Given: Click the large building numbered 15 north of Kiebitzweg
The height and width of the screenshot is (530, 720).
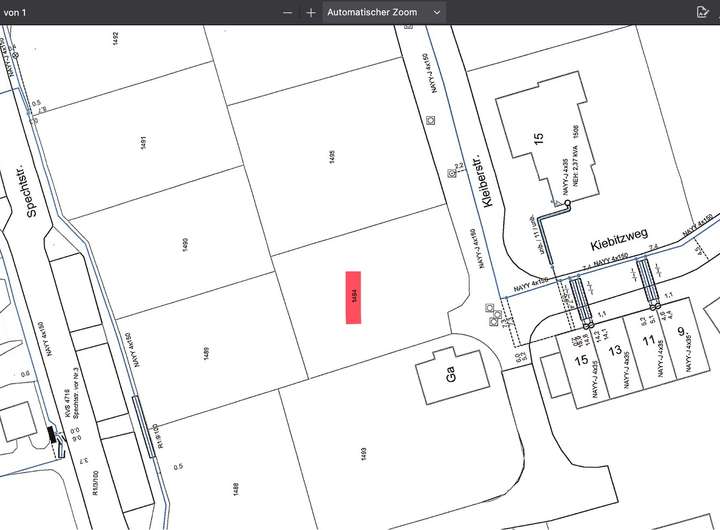Looking at the screenshot, I should [538, 139].
